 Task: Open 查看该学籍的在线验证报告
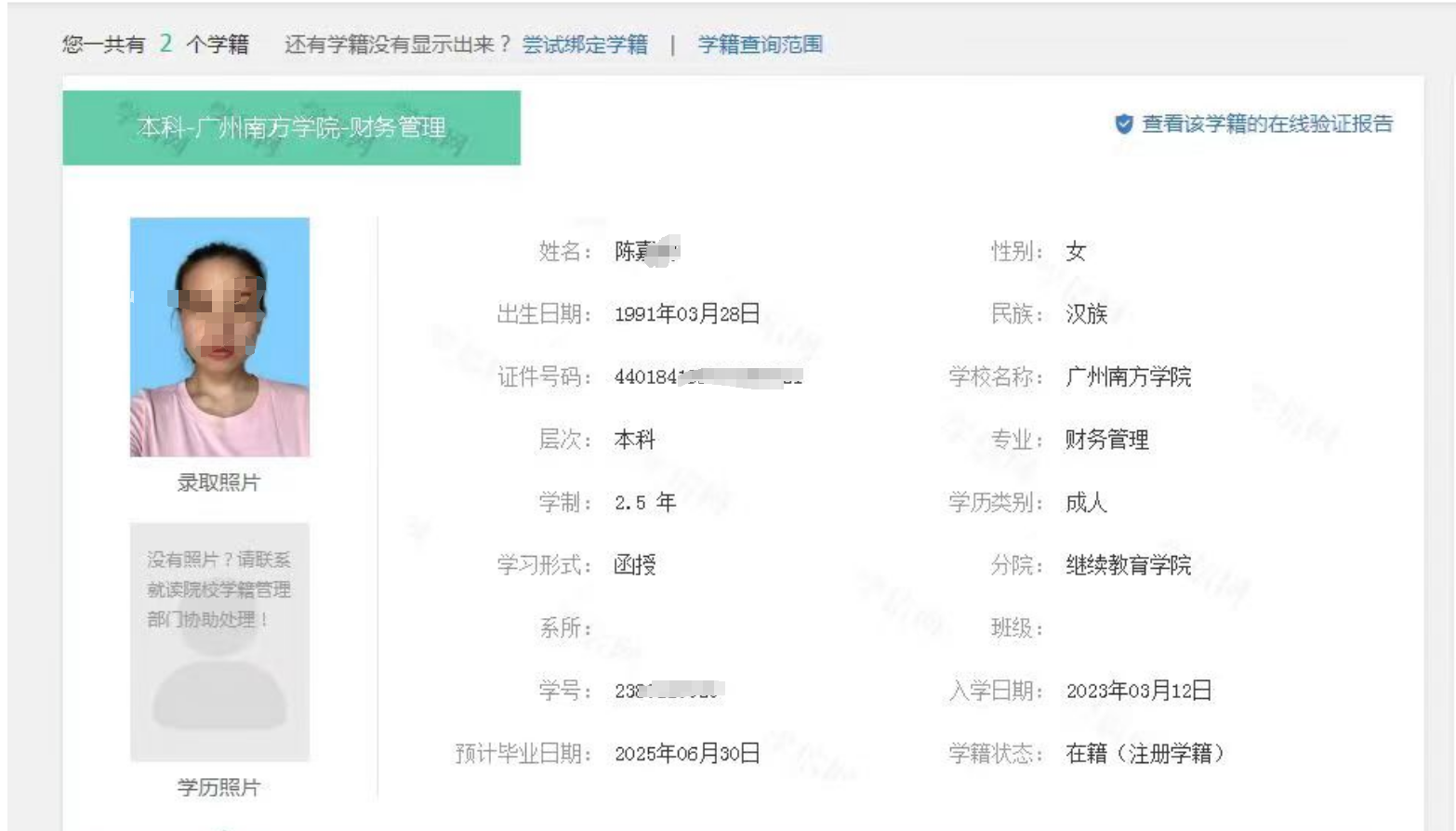(1266, 124)
